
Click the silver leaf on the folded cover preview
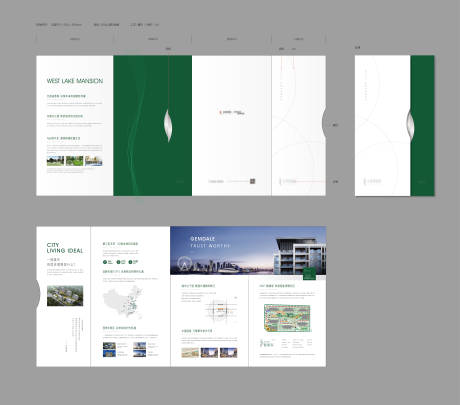point(410,125)
